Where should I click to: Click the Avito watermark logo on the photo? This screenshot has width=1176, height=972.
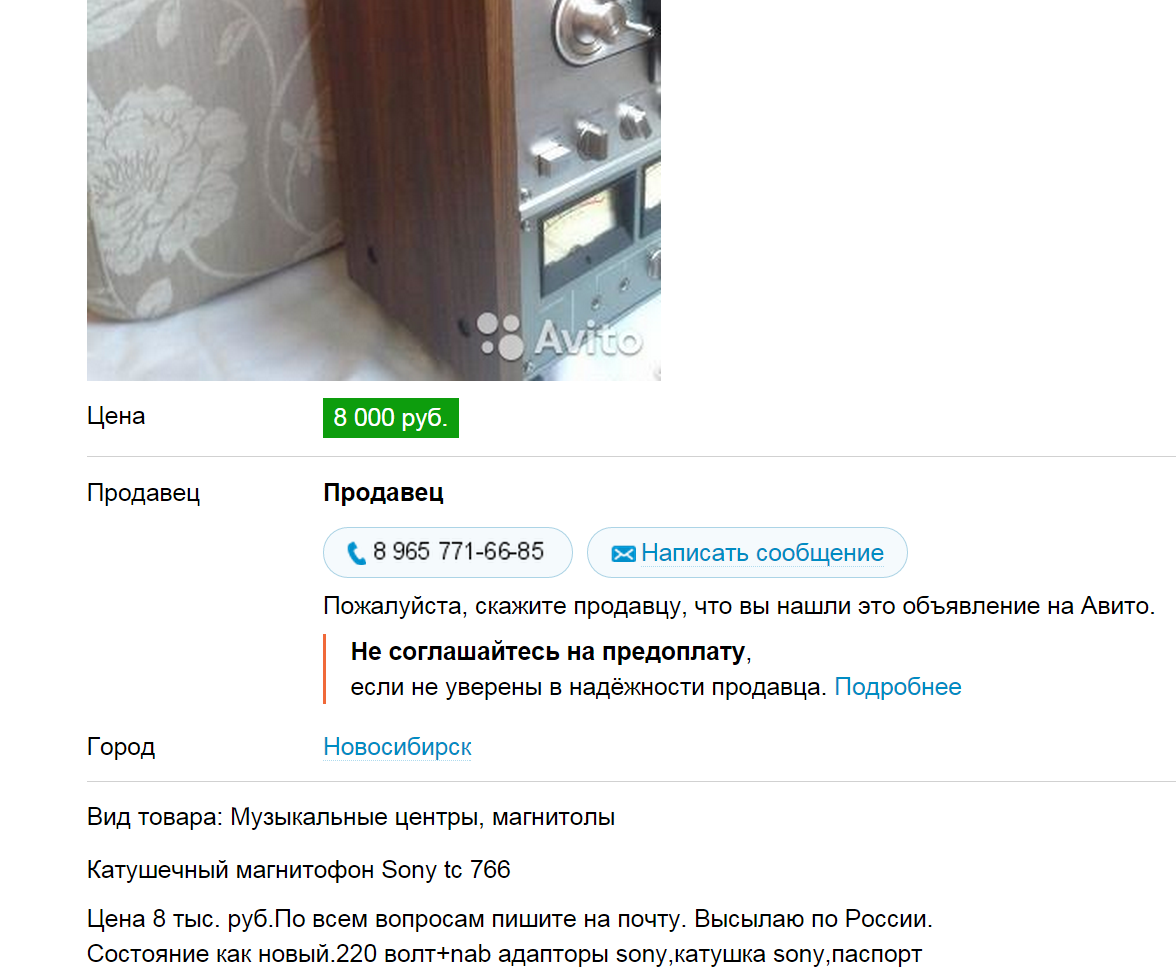click(x=560, y=337)
